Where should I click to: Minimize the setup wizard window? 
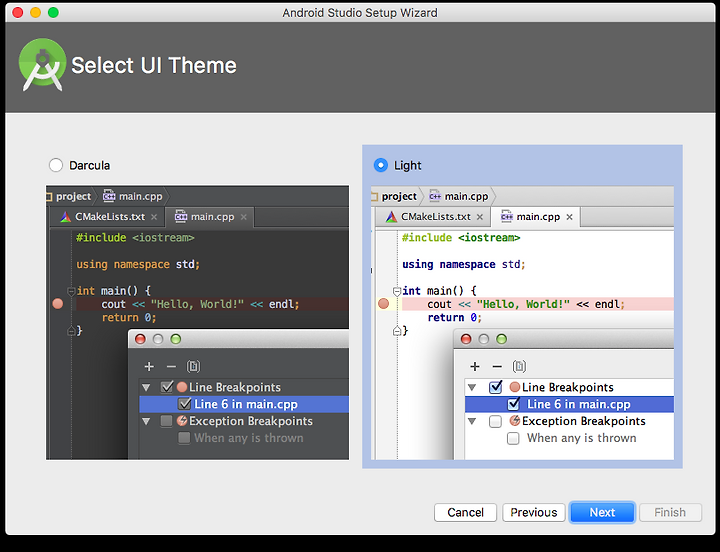pos(35,12)
